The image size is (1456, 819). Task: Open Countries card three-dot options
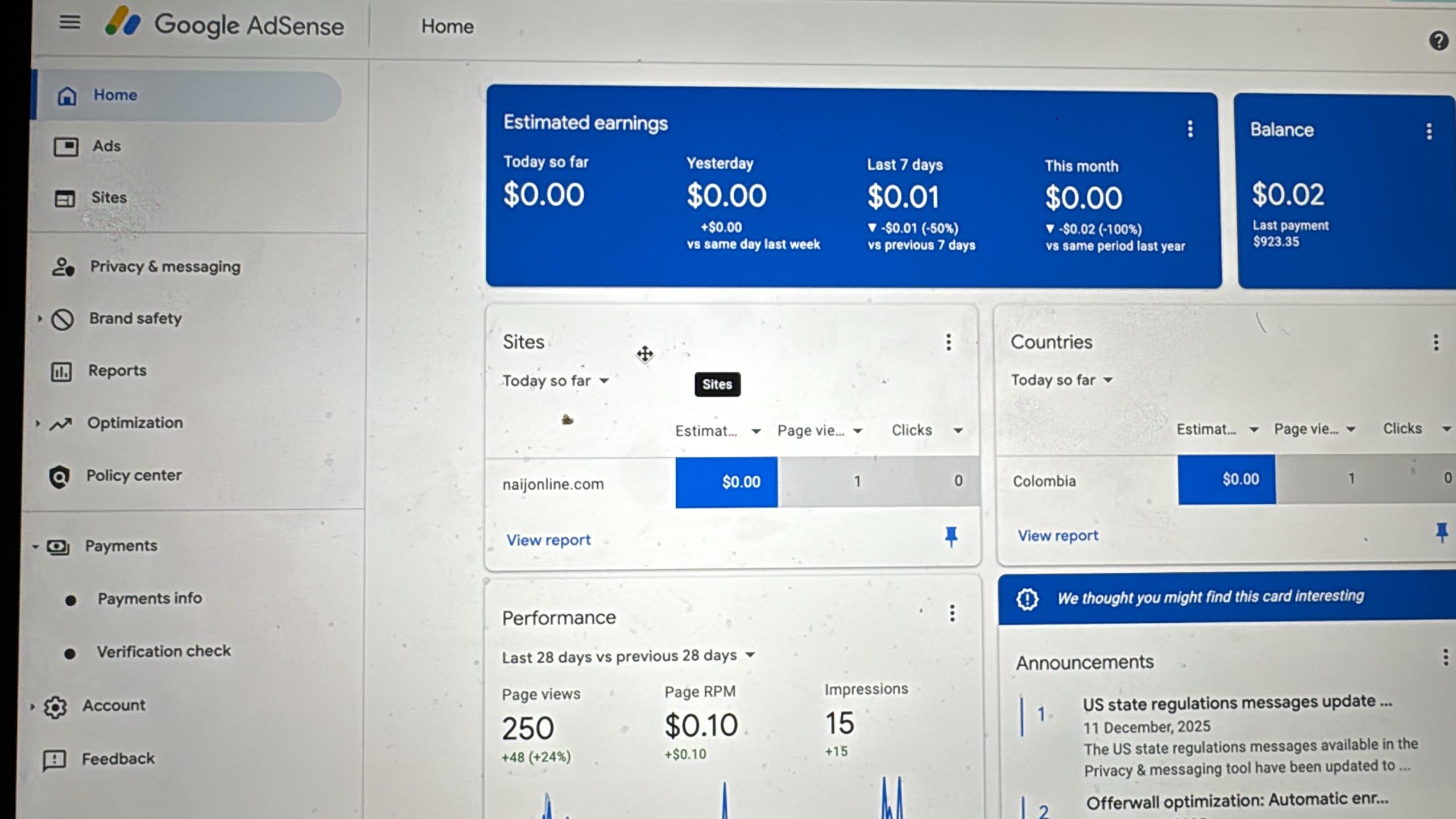1436,342
